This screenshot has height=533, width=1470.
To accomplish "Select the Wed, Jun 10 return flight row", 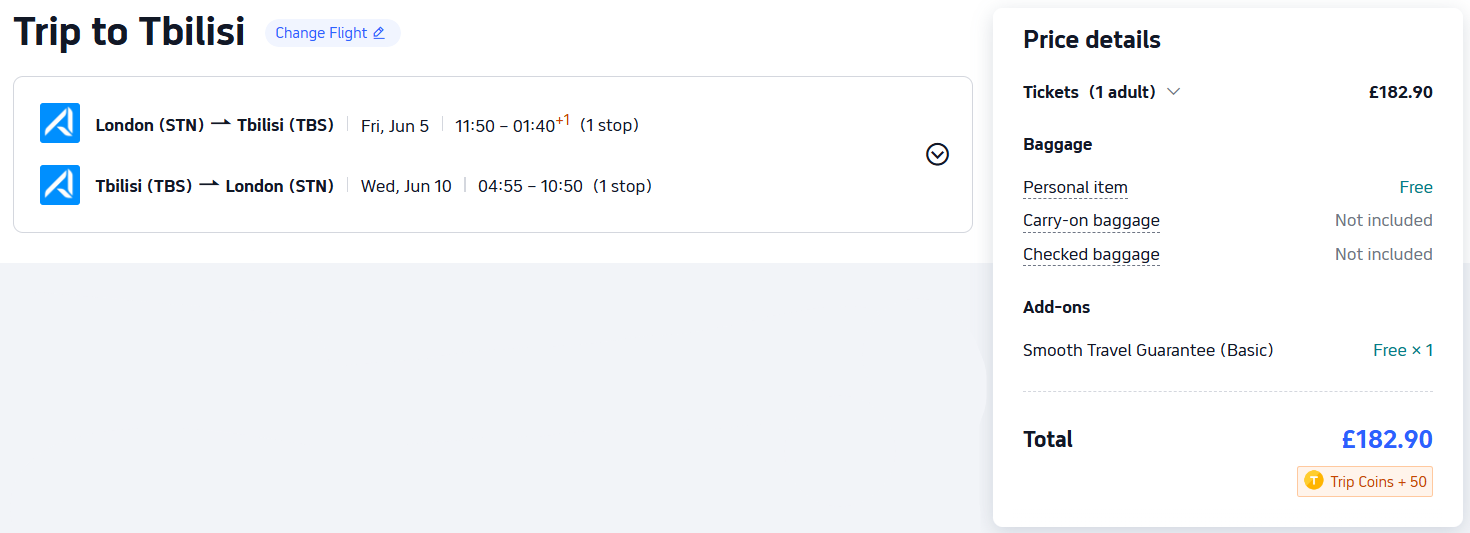I will 406,186.
